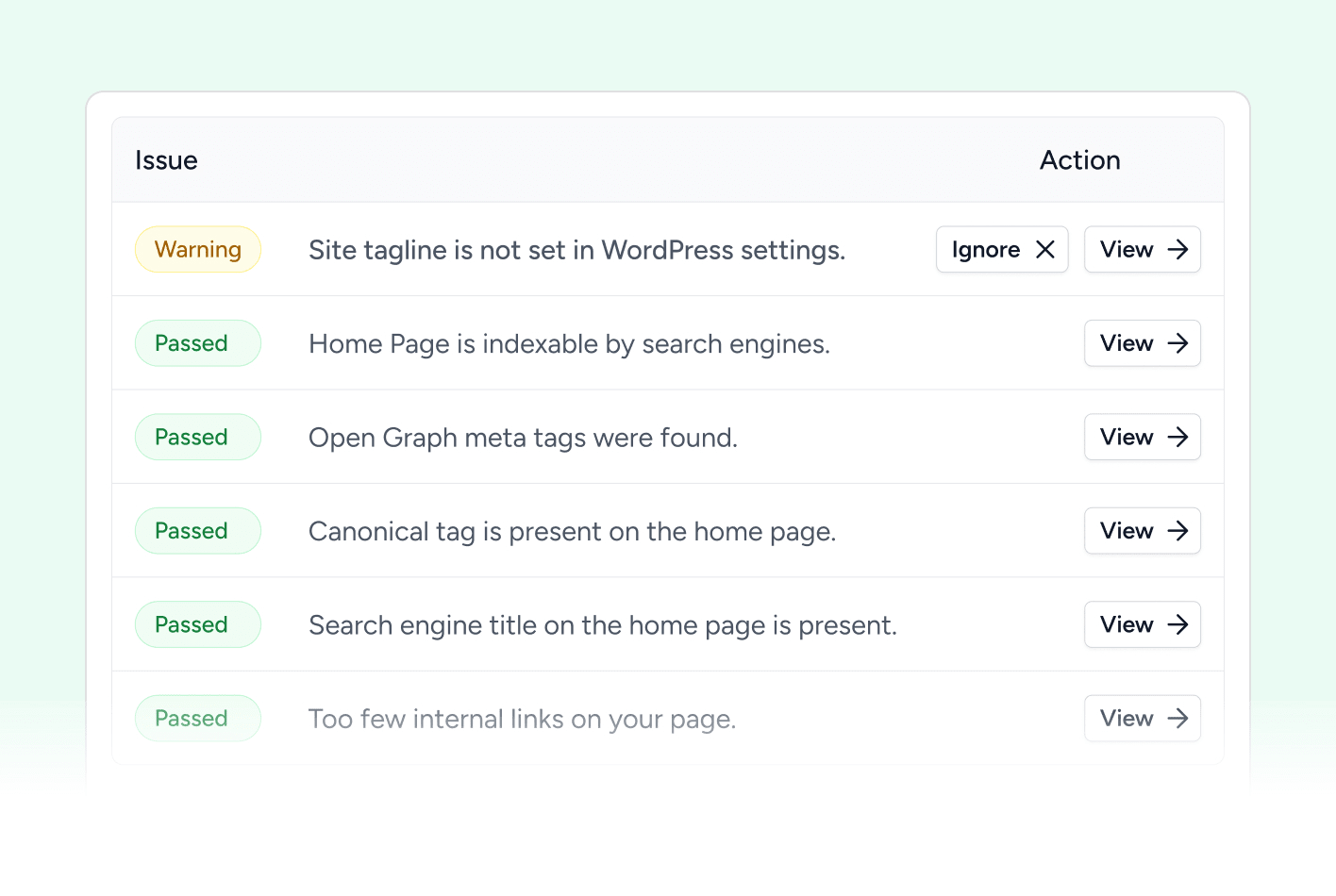View the Open Graph meta tags result
Image resolution: width=1336 pixels, height=896 pixels.
(1143, 437)
